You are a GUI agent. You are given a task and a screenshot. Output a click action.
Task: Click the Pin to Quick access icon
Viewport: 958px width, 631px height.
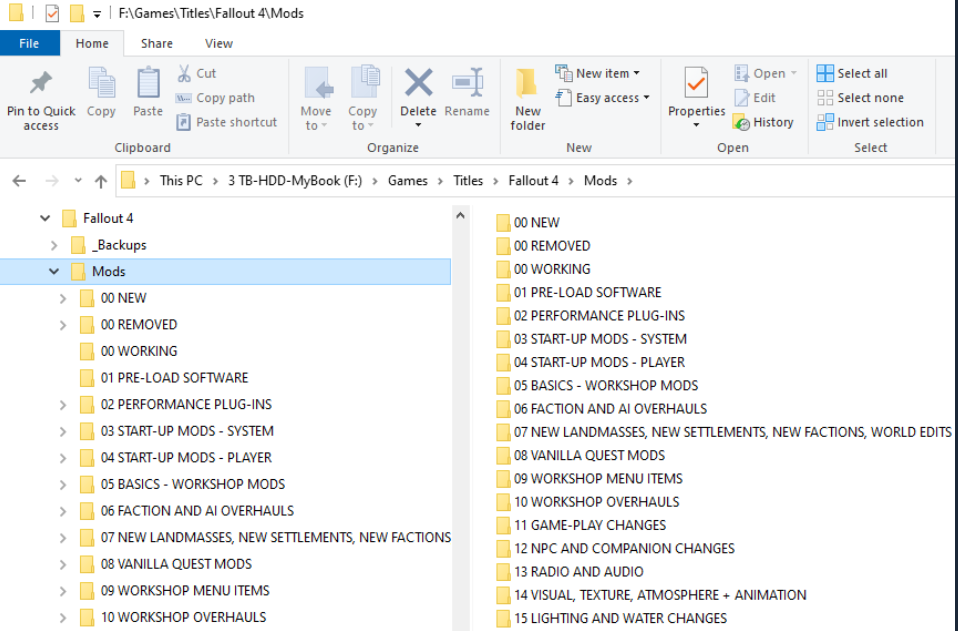[x=41, y=82]
